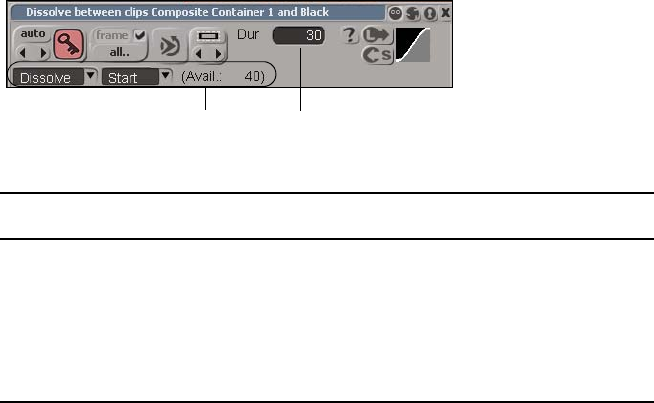Step right with arrow below rectangle icon
The image size is (654, 403).
tap(218, 54)
